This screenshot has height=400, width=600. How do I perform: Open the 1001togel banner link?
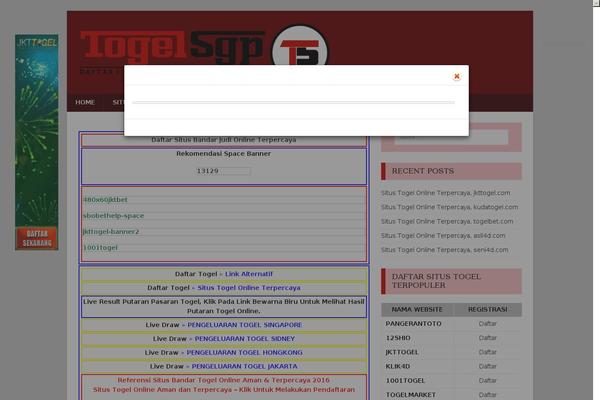[100, 248]
